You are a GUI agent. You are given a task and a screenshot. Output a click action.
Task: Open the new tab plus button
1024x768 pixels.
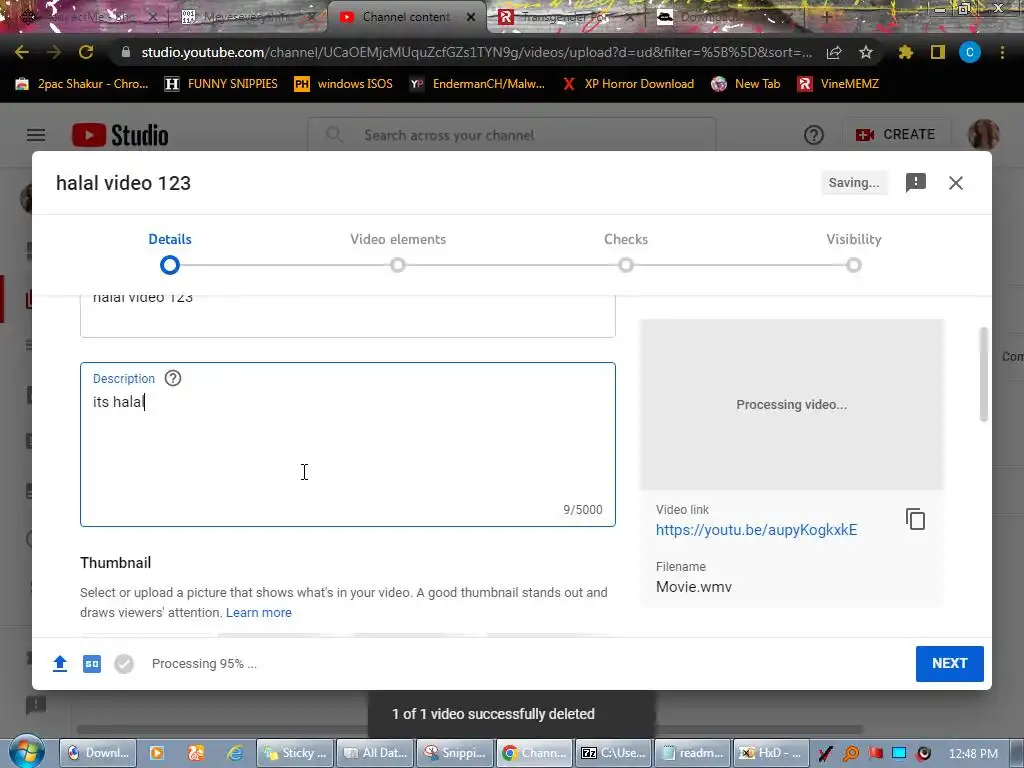[x=826, y=18]
